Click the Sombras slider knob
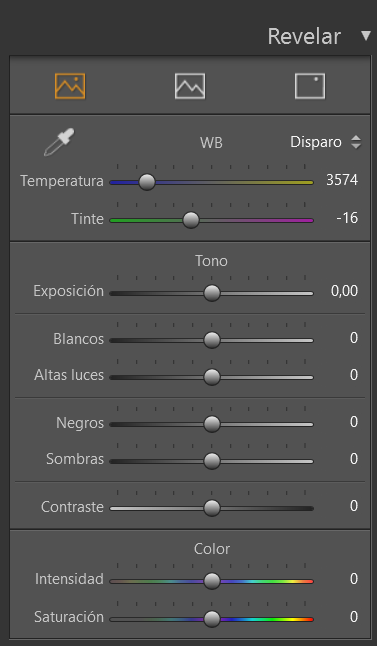 point(212,461)
